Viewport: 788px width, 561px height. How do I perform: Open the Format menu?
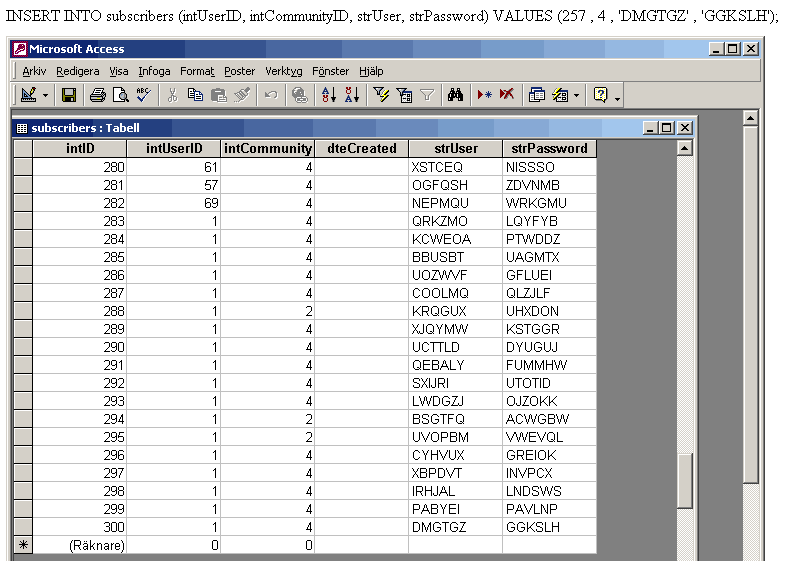pyautogui.click(x=197, y=71)
